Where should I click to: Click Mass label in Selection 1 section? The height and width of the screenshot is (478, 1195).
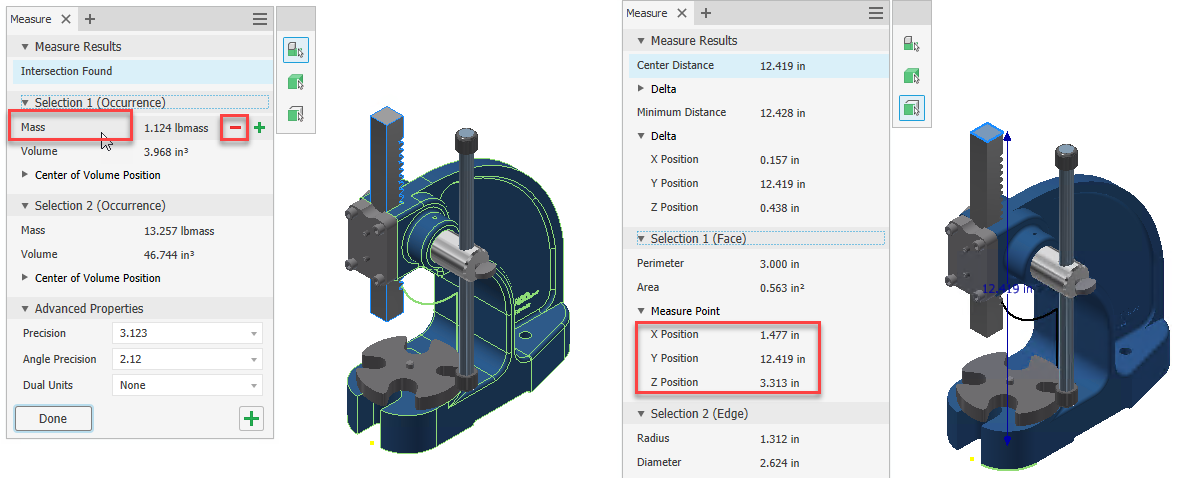33,127
